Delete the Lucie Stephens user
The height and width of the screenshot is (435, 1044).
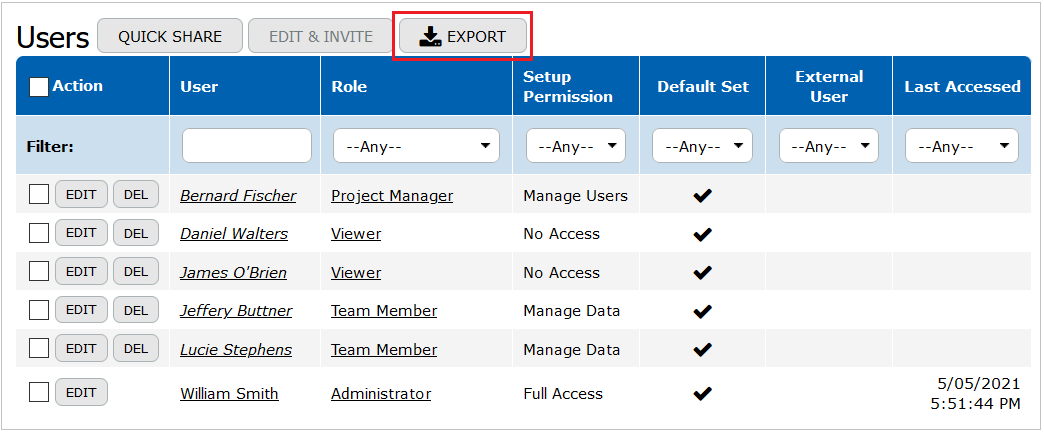point(136,348)
